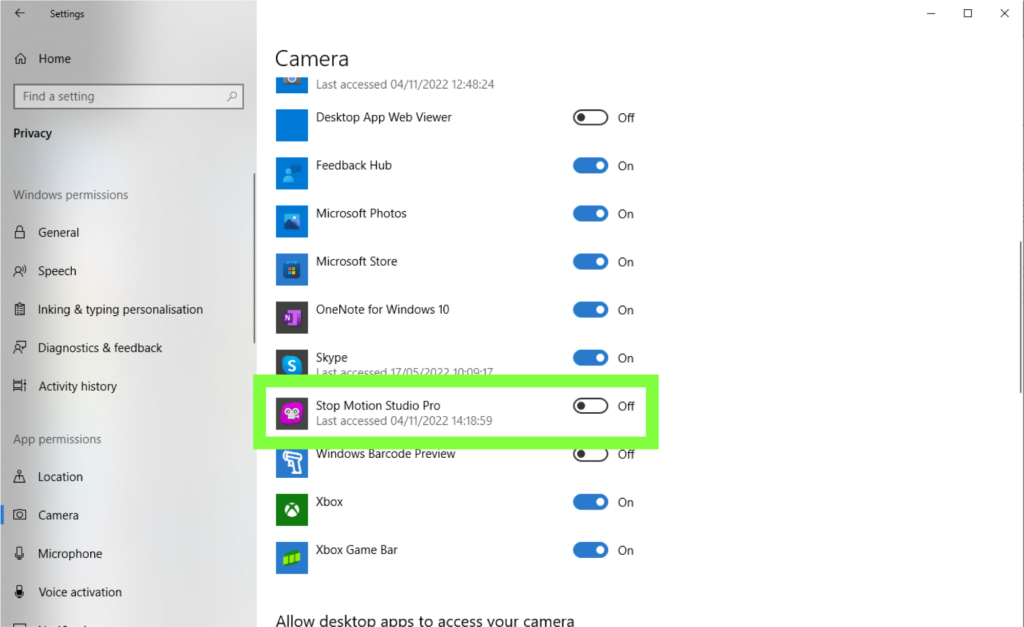The image size is (1024, 627).
Task: Click the sidebar vertical scrollbar
Action: coord(254,258)
